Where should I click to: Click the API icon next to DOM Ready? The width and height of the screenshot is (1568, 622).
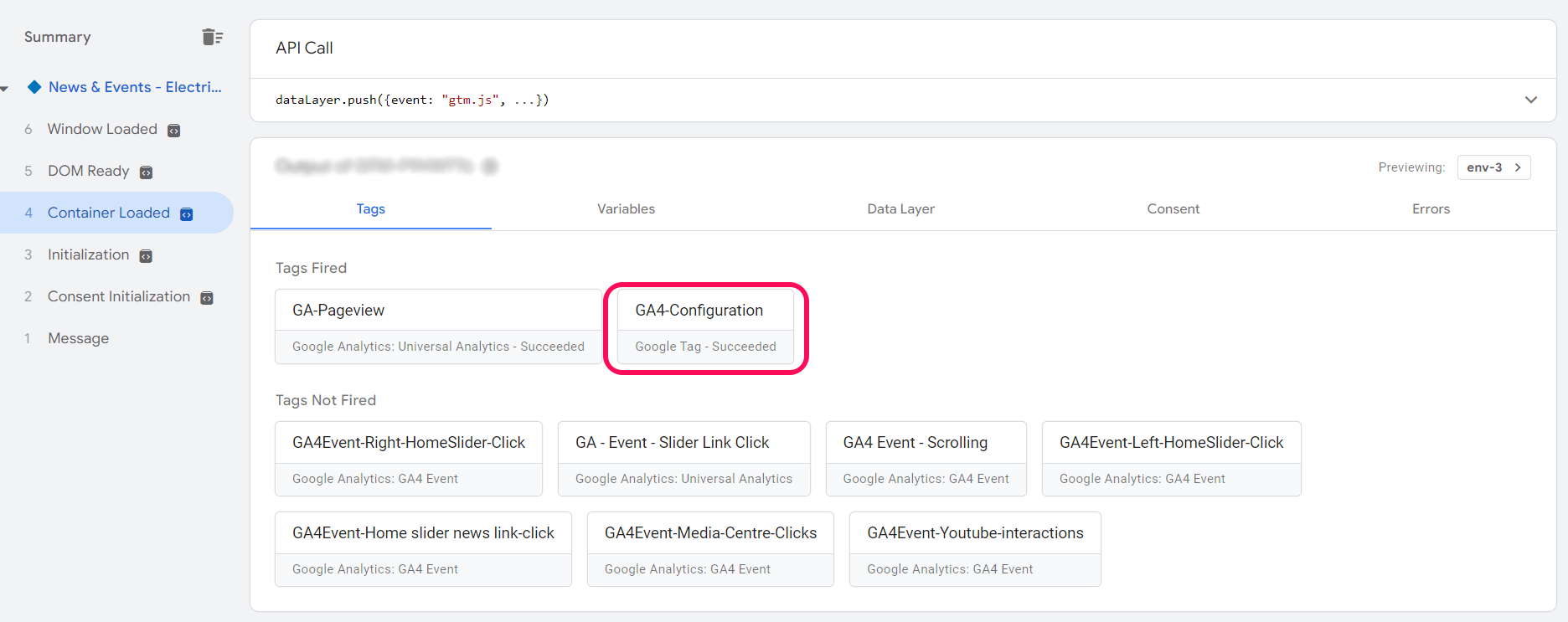146,172
